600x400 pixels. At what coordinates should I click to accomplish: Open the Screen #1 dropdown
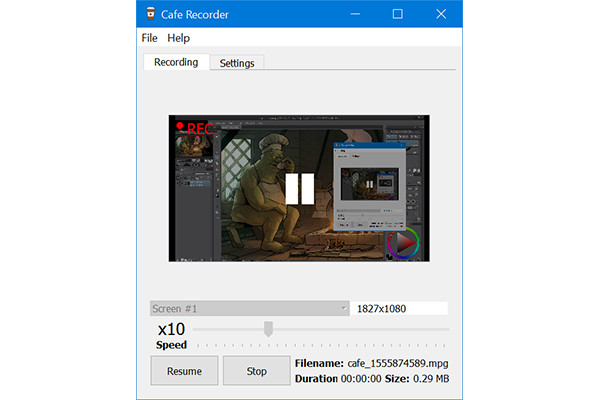click(249, 309)
